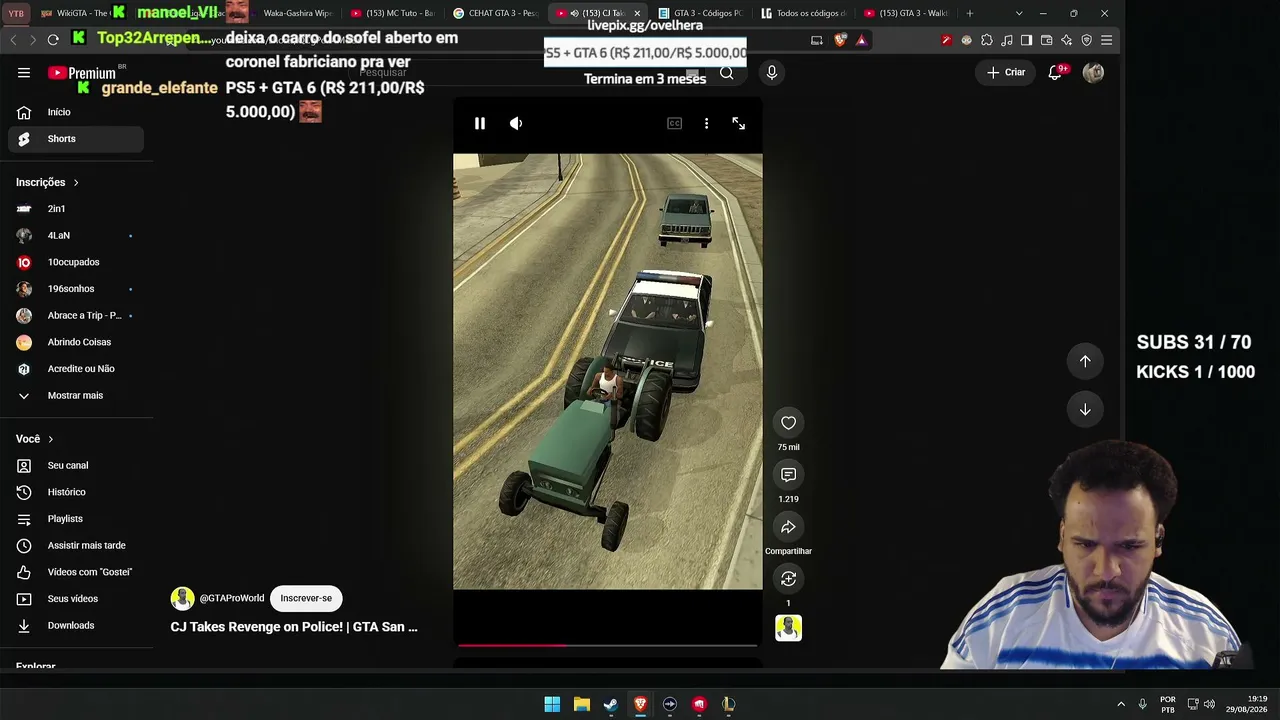Open Seus vídeos in sidebar
The image size is (1280, 720).
point(76,599)
